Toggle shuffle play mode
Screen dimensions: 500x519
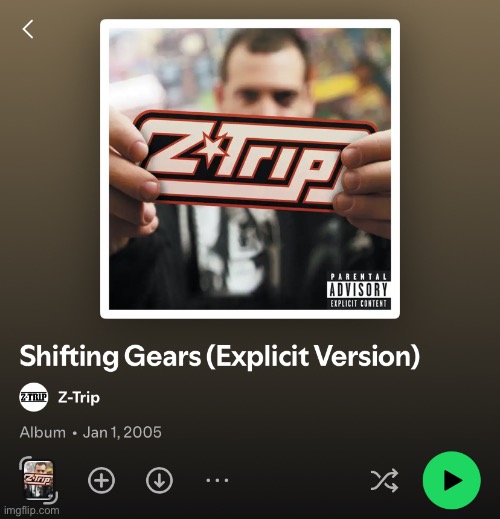pos(384,480)
